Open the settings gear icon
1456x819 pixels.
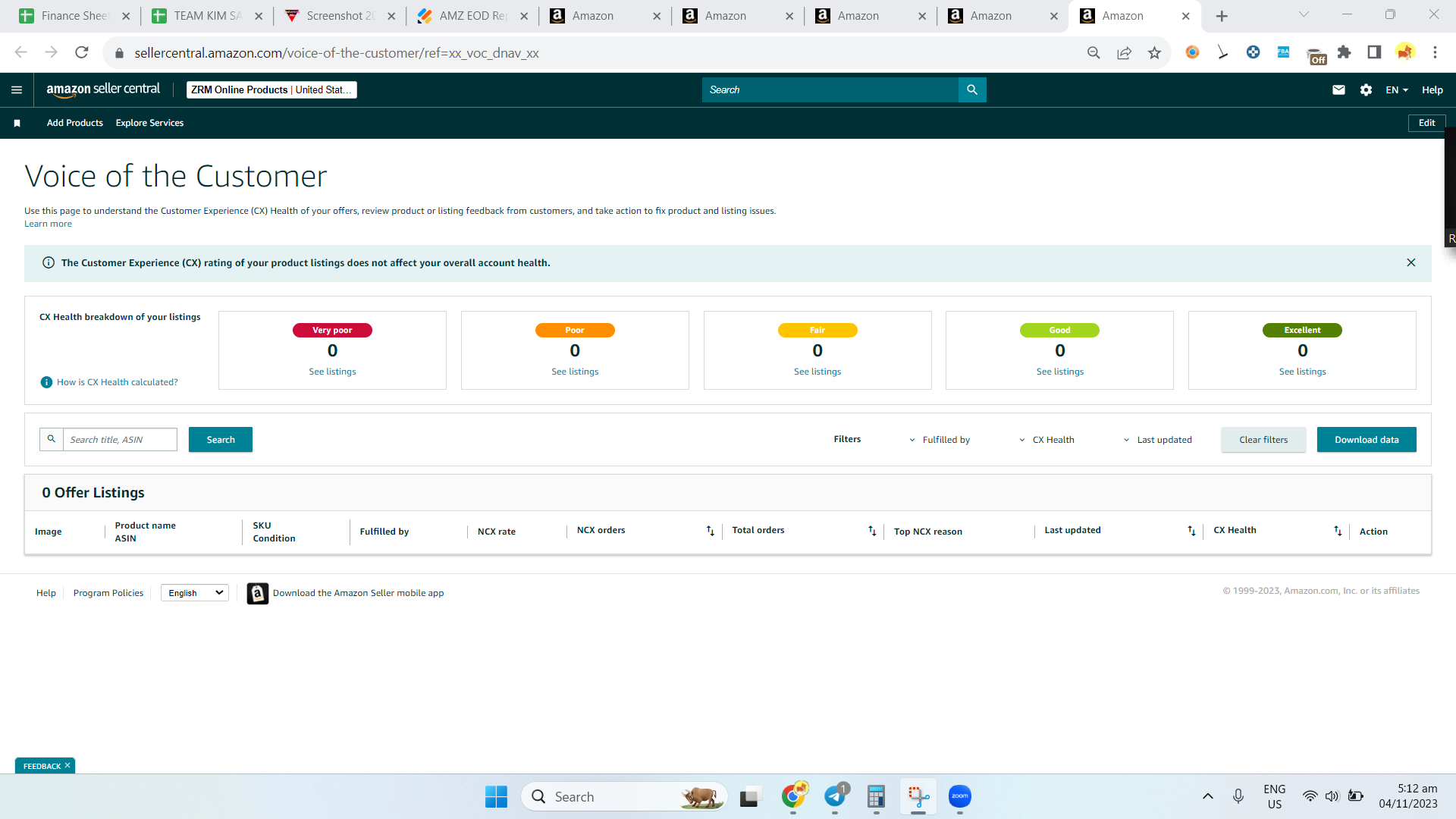(1366, 89)
